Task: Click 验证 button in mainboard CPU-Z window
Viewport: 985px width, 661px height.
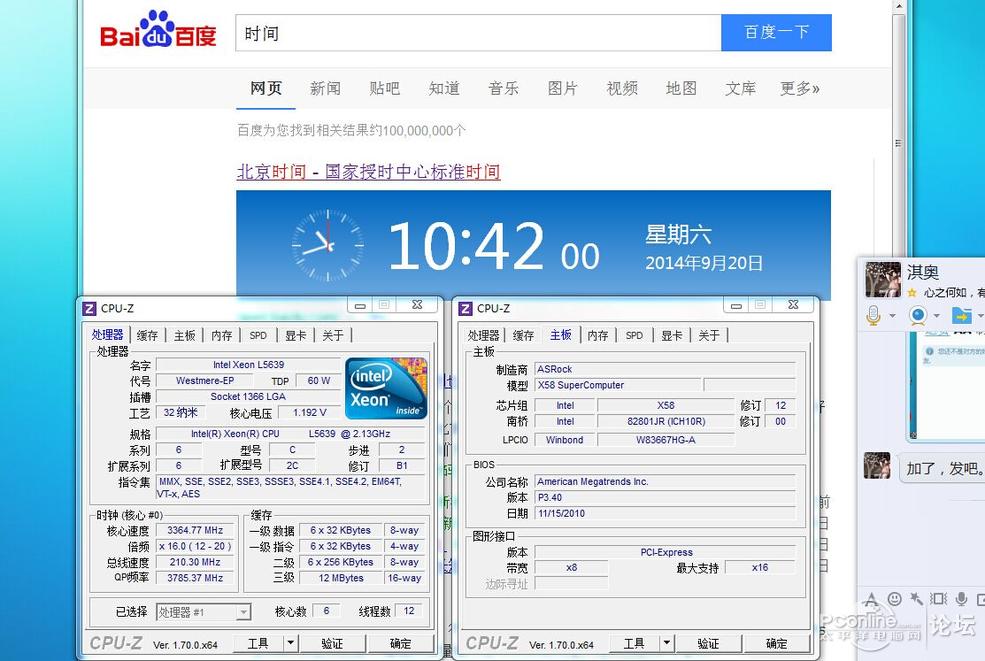Action: tap(709, 643)
